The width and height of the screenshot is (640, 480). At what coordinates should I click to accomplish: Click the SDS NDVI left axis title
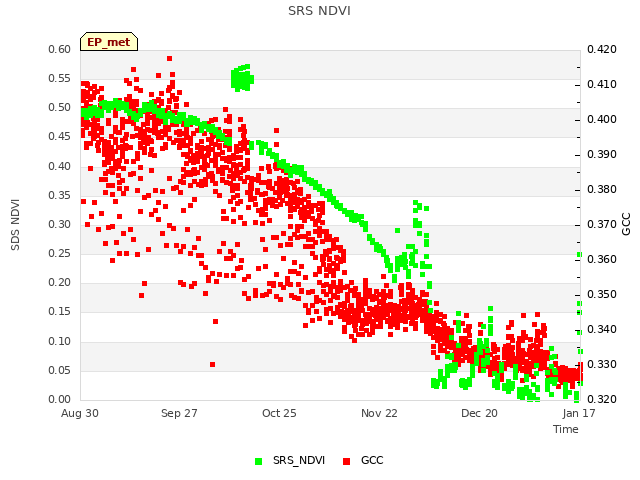click(15, 224)
